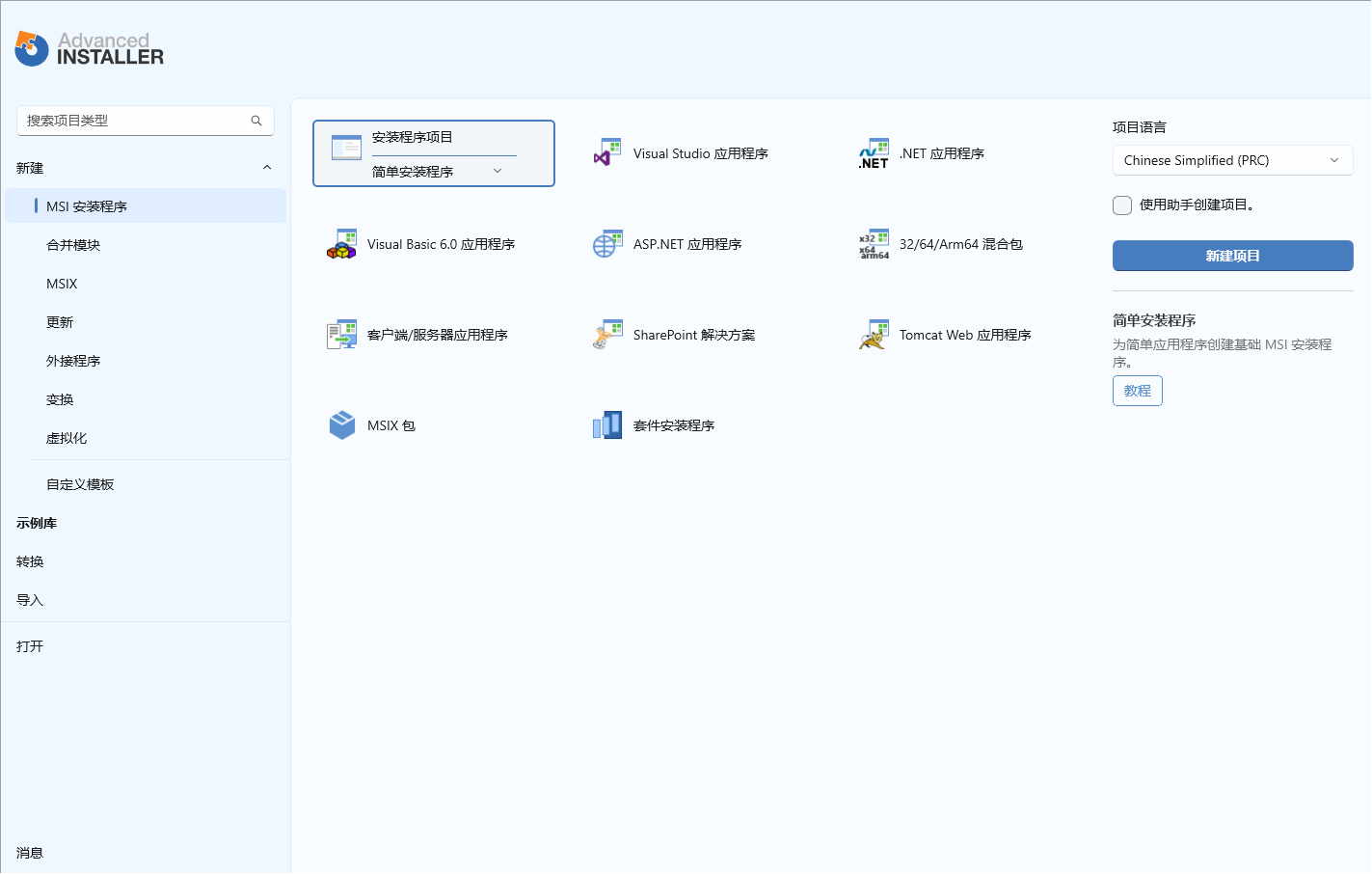Select the Visual Studio 应用程序 icon
The height and width of the screenshot is (874, 1372).
click(x=607, y=153)
